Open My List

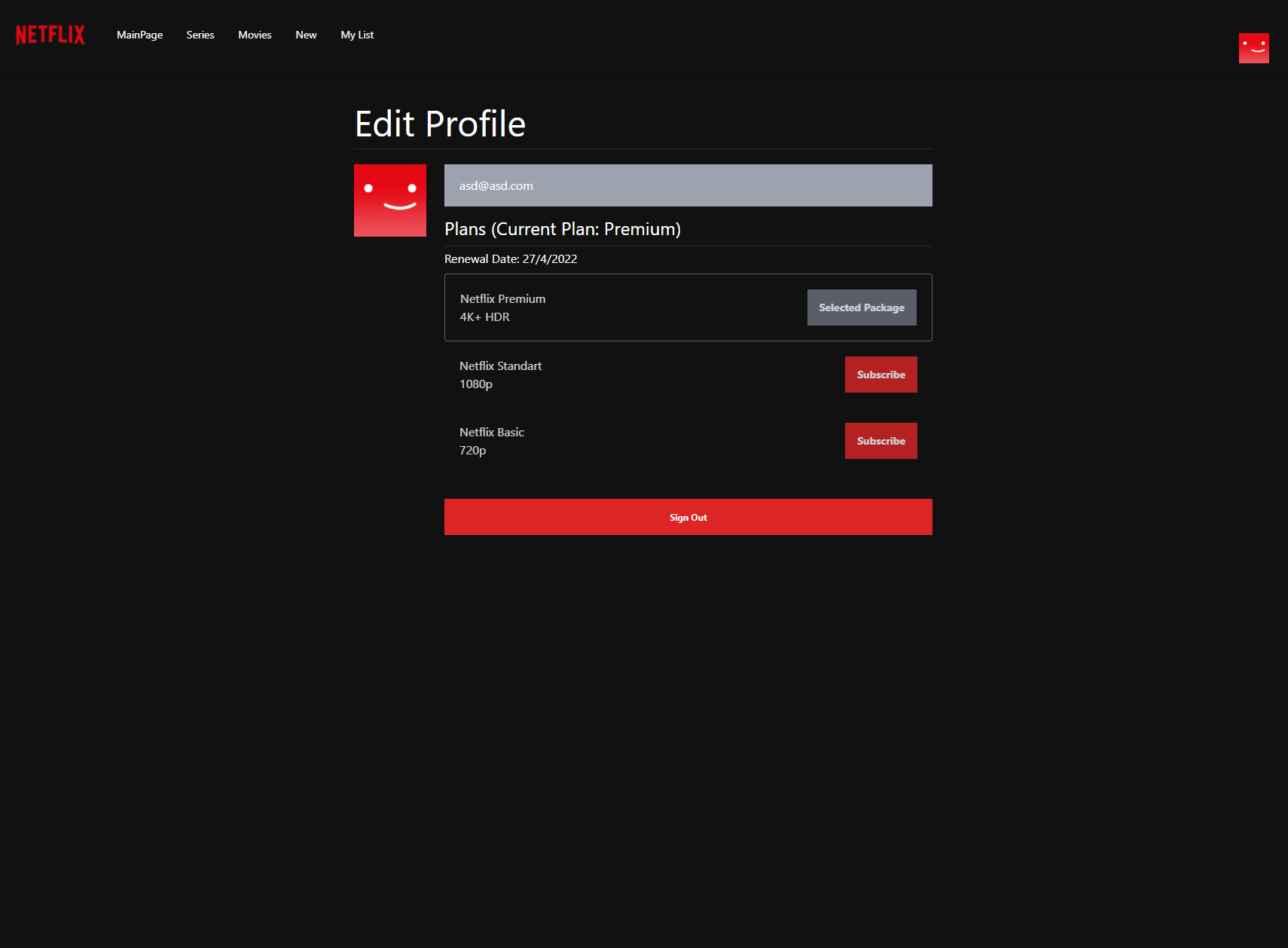click(356, 35)
